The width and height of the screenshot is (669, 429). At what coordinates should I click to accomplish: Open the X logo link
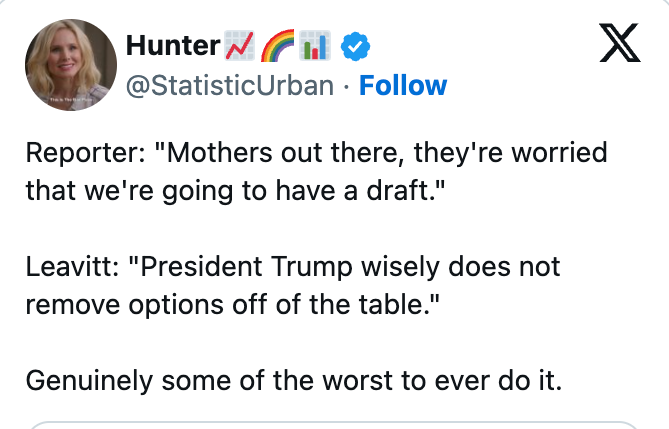[x=620, y=43]
